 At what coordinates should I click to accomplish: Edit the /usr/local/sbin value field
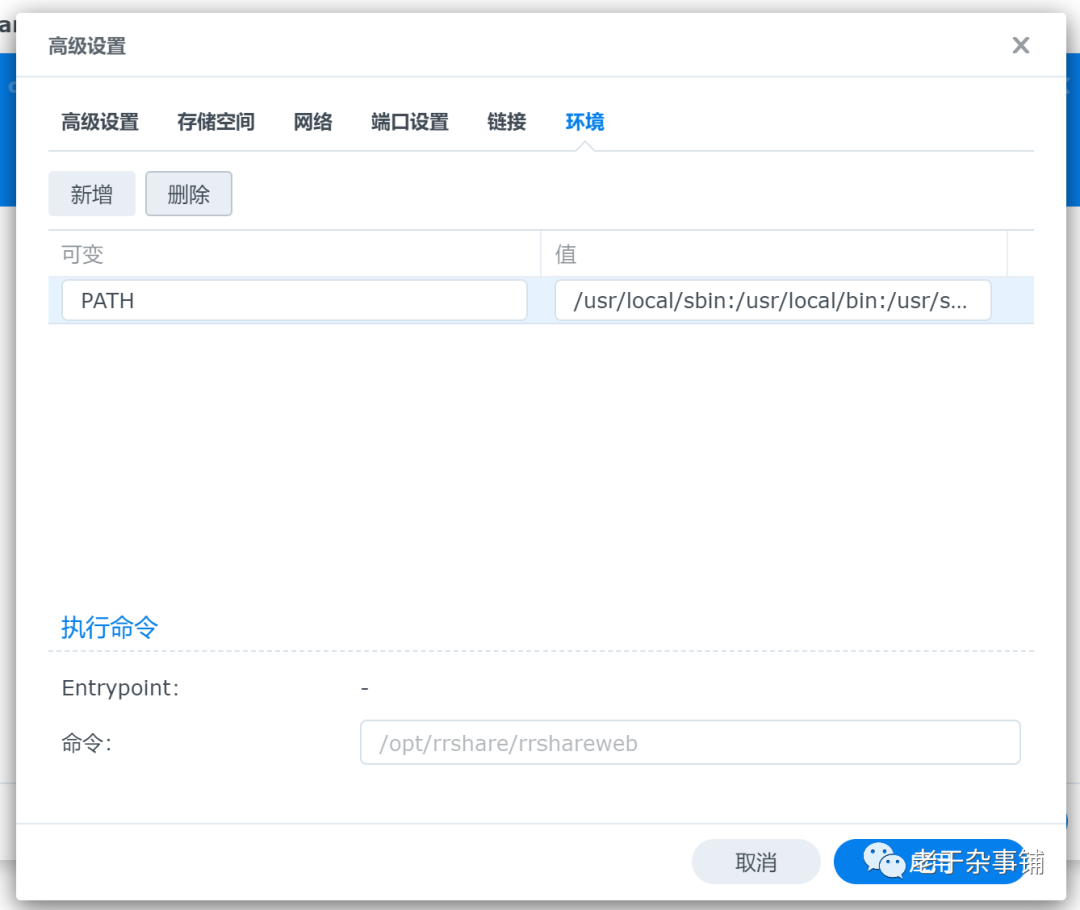(773, 300)
